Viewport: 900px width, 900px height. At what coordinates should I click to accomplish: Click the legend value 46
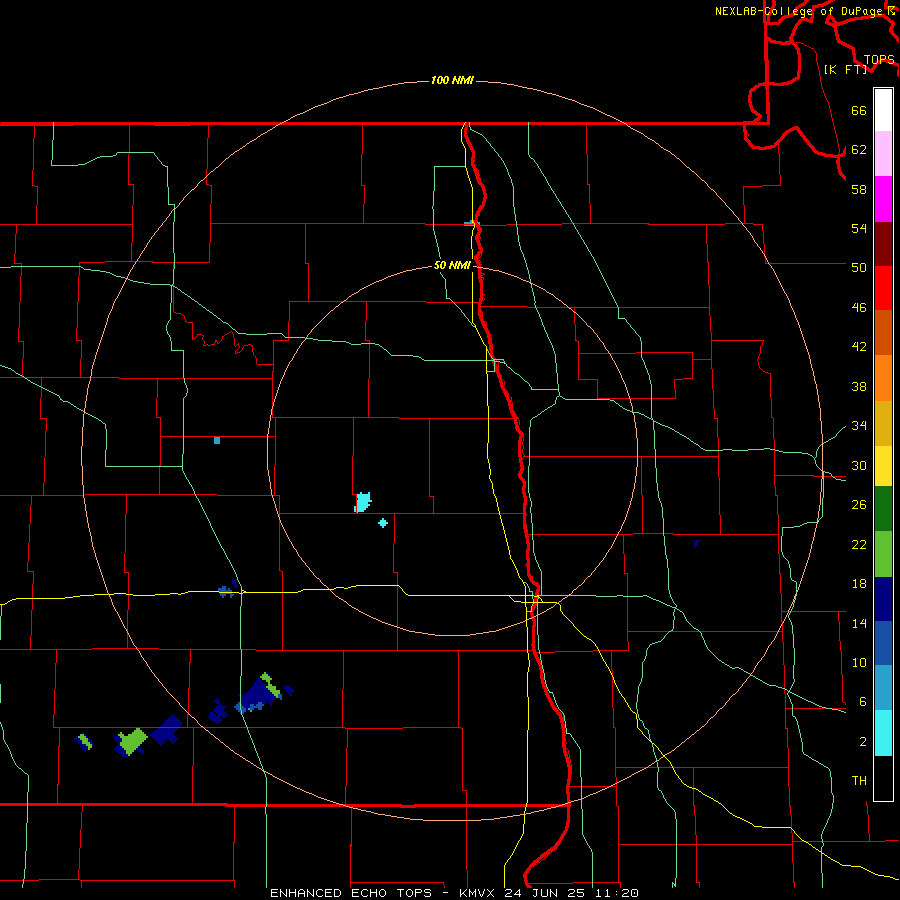coord(859,308)
